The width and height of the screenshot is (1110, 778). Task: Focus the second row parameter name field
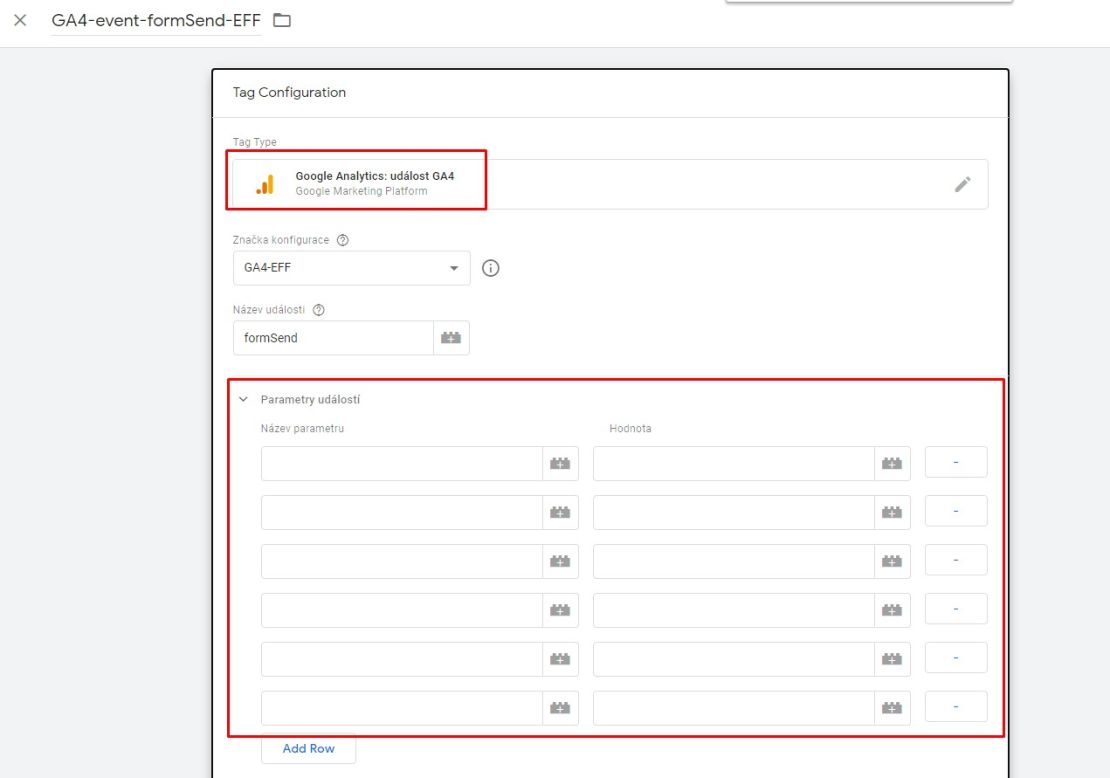pos(401,512)
